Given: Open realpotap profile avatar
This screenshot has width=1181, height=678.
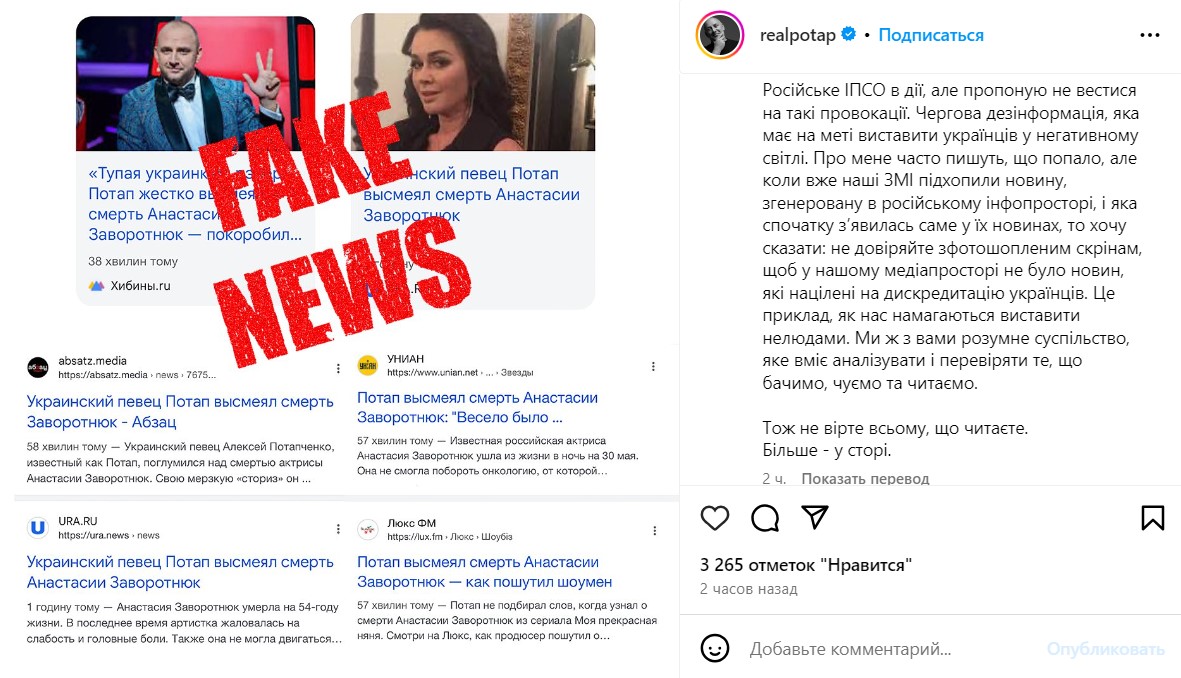Looking at the screenshot, I should point(720,35).
